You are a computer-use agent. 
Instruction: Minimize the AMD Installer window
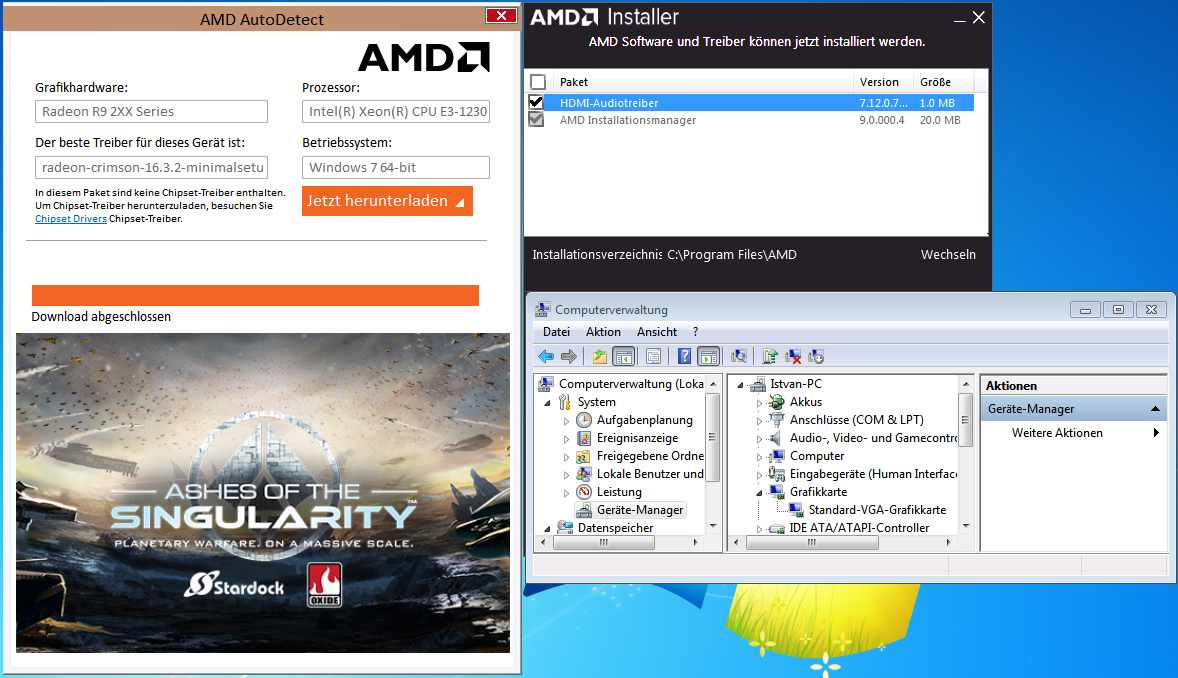tap(959, 18)
